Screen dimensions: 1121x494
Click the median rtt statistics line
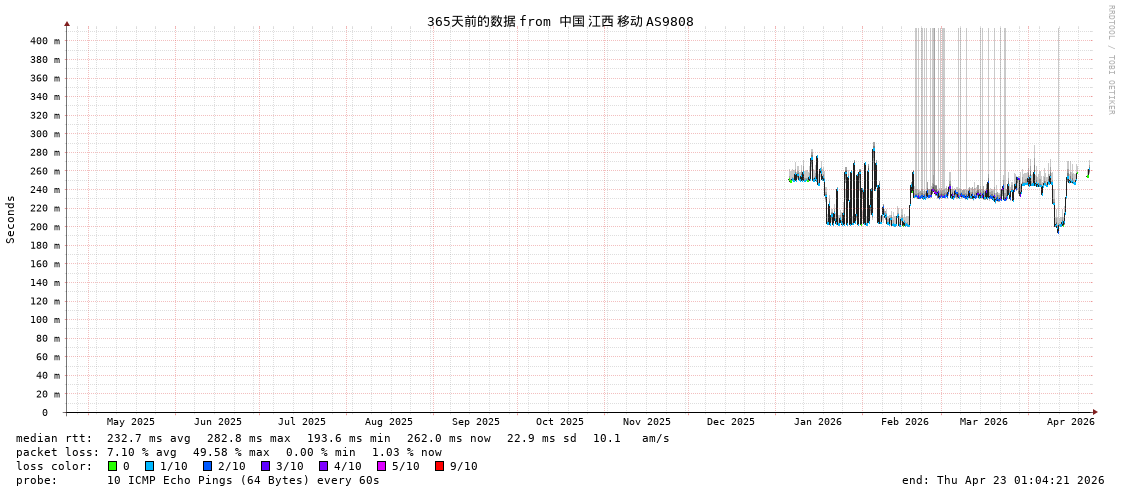coord(342,438)
